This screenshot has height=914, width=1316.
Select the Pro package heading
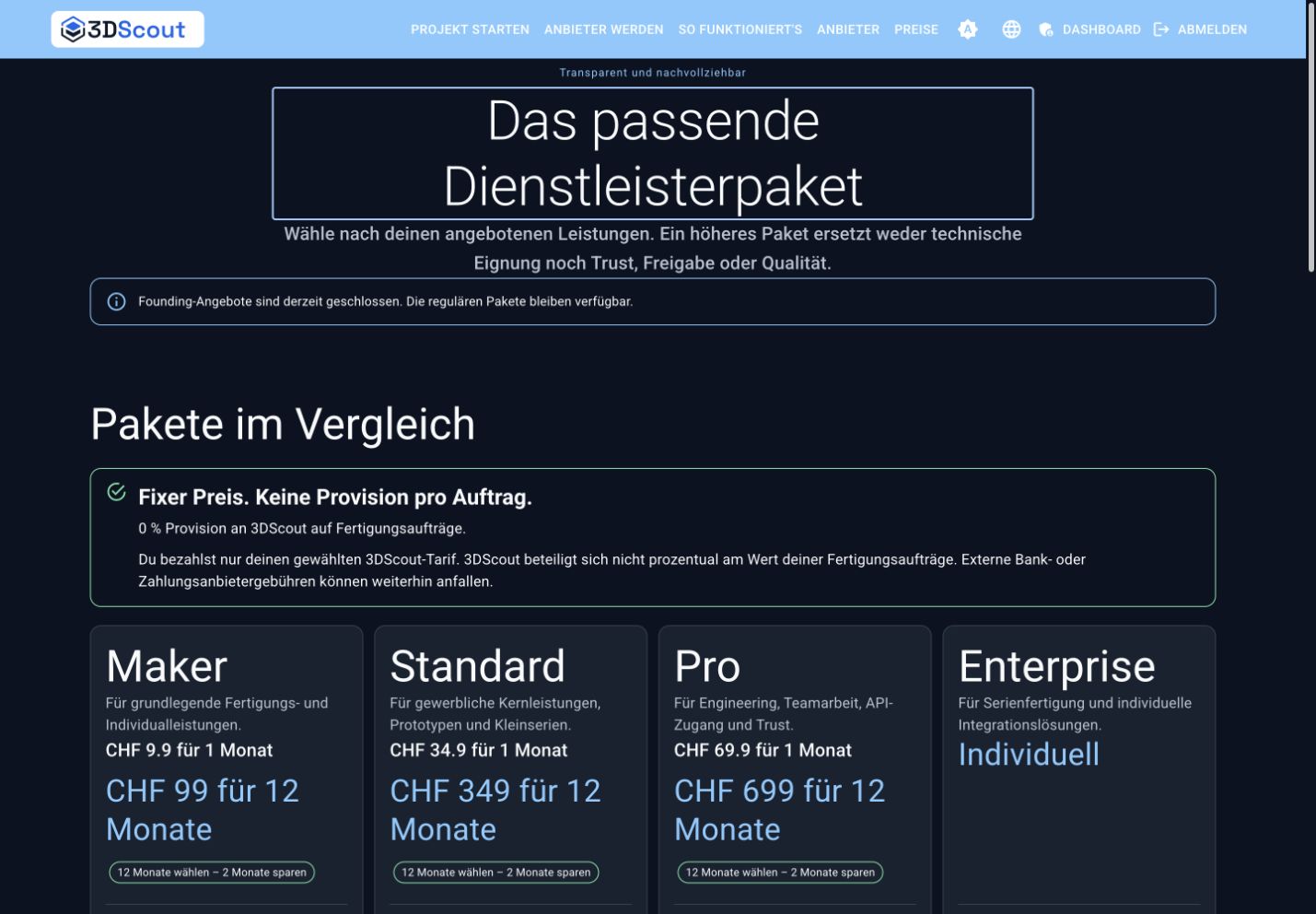pos(707,666)
